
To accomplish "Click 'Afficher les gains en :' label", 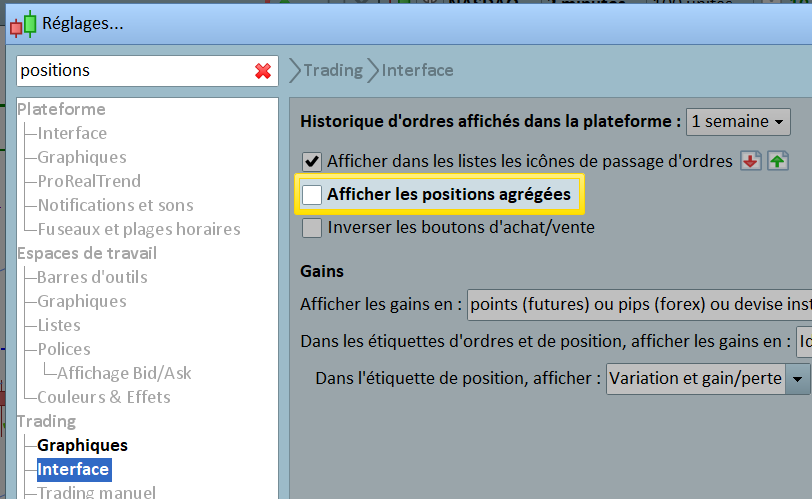I will tap(381, 304).
